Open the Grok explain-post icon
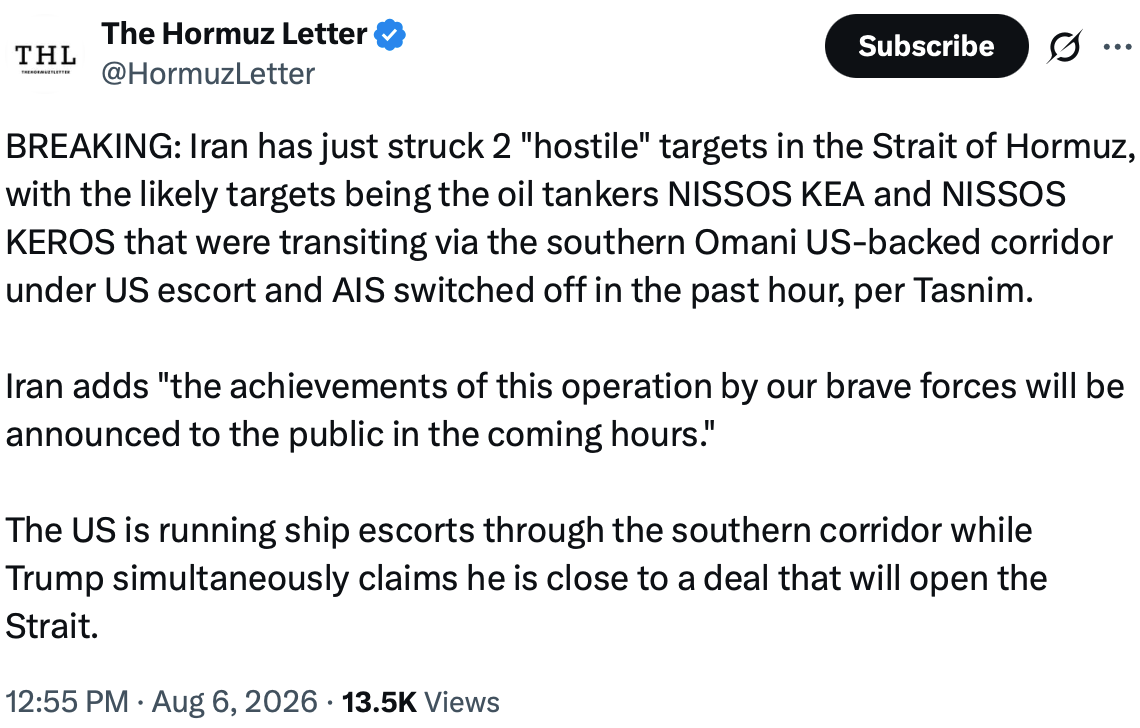 pyautogui.click(x=1065, y=47)
